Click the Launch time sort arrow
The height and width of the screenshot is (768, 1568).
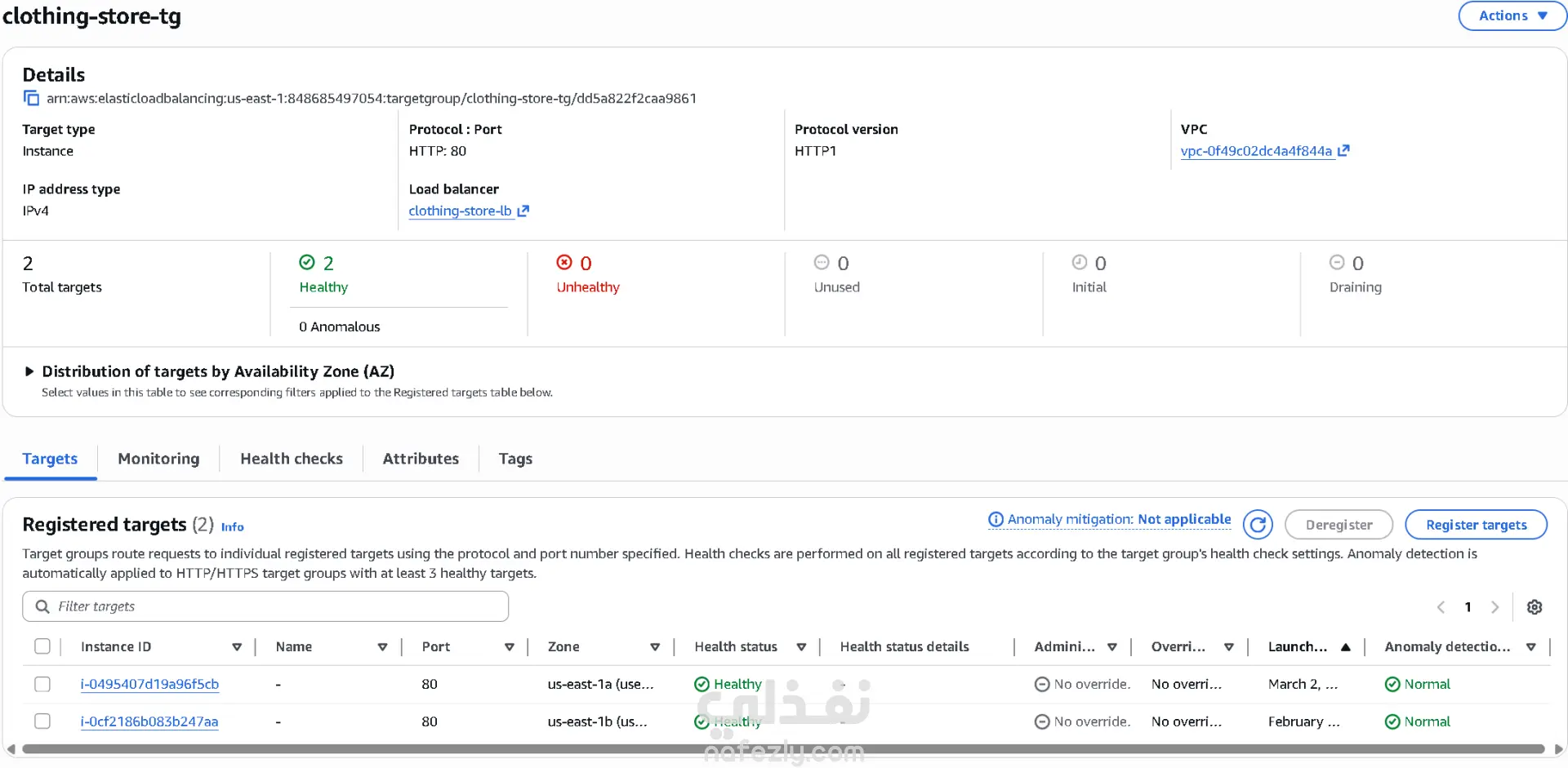pyautogui.click(x=1346, y=647)
